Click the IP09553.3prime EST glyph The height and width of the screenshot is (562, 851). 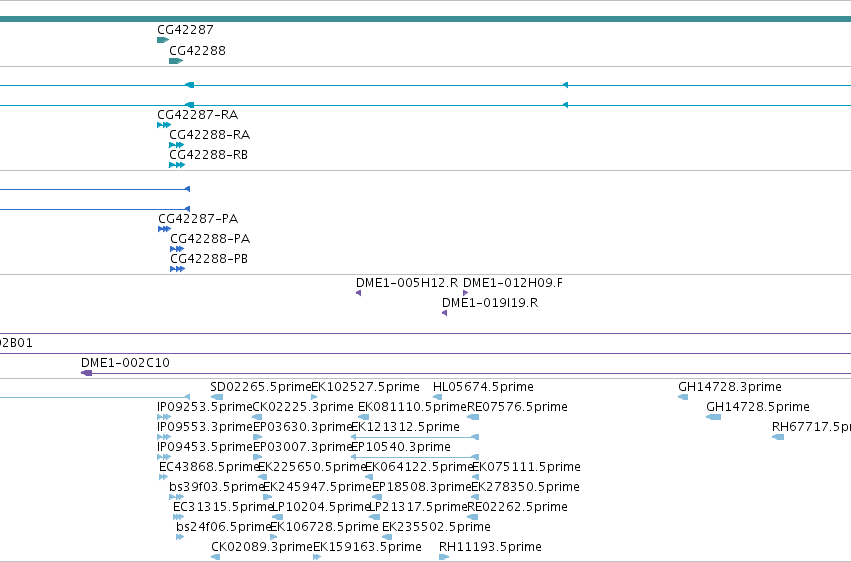tap(164, 438)
